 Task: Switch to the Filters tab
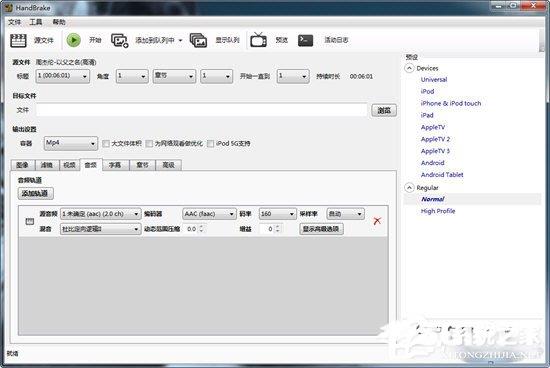click(46, 165)
